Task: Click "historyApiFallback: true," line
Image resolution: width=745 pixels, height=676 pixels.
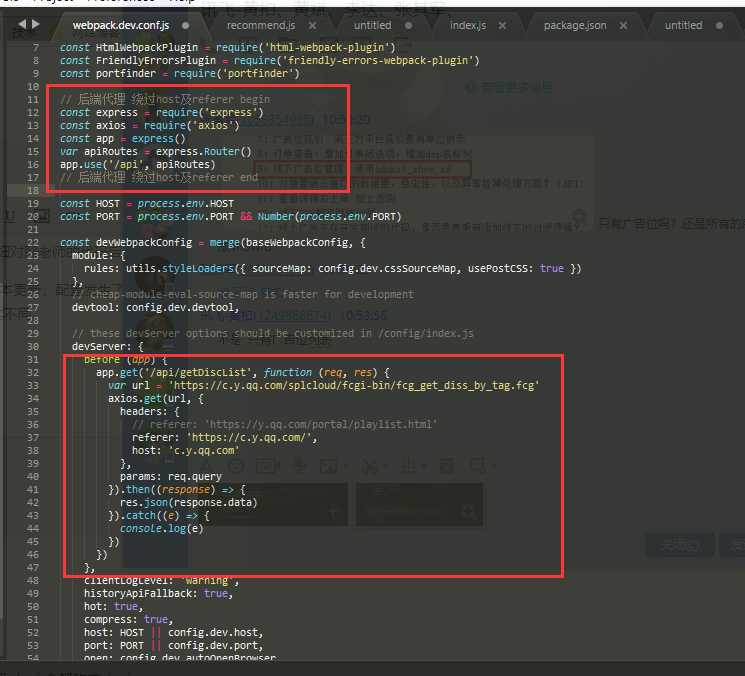Action: click(x=159, y=593)
